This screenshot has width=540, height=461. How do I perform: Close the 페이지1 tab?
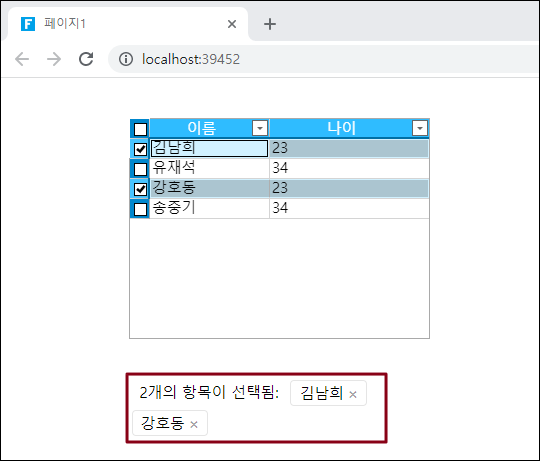pos(232,24)
